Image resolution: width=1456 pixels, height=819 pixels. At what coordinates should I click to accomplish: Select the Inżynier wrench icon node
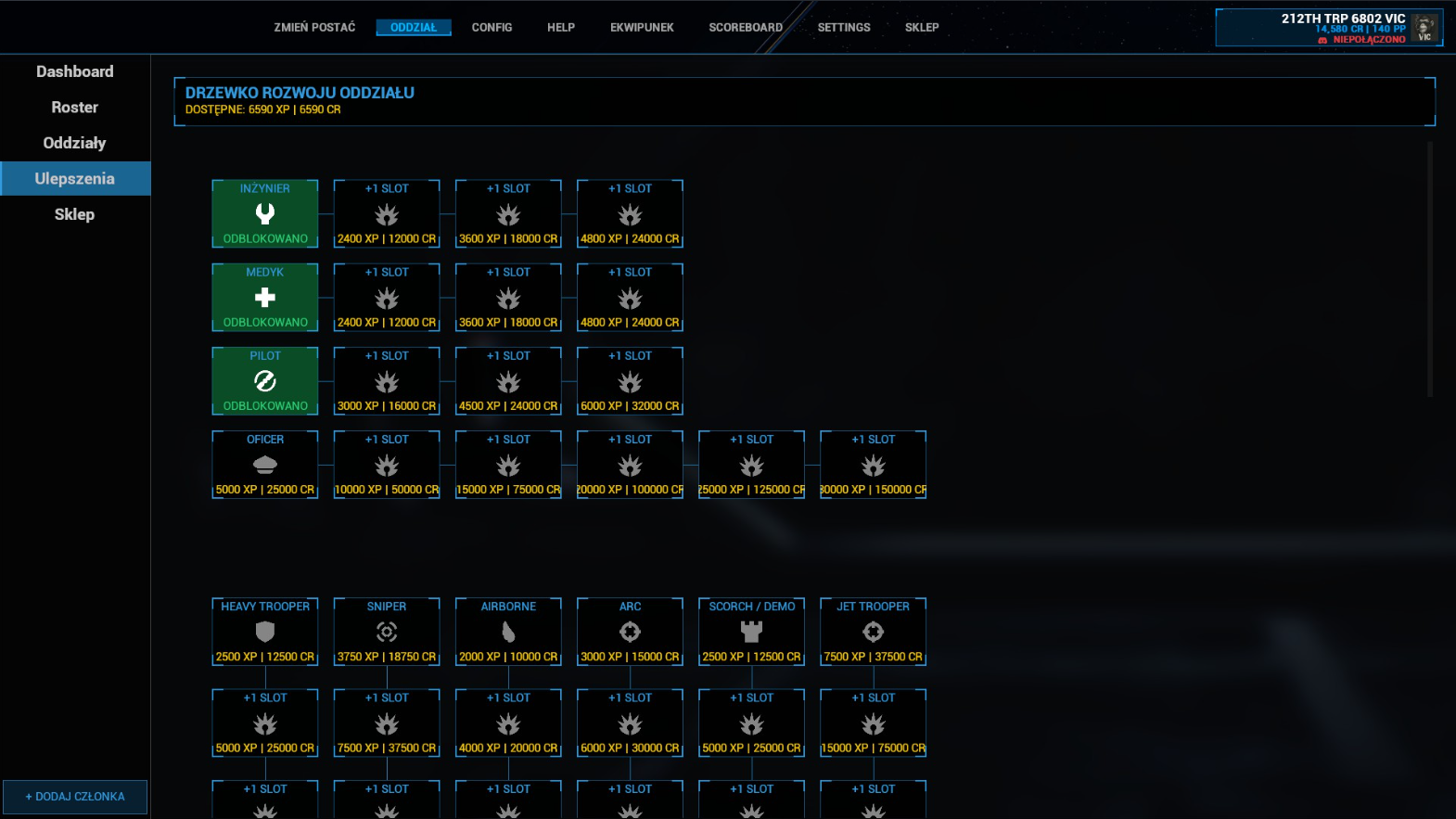tap(265, 213)
